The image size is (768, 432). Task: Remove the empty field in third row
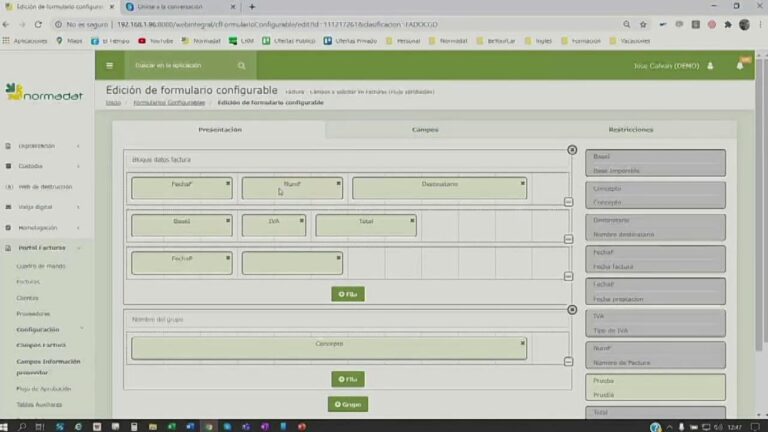tap(338, 258)
